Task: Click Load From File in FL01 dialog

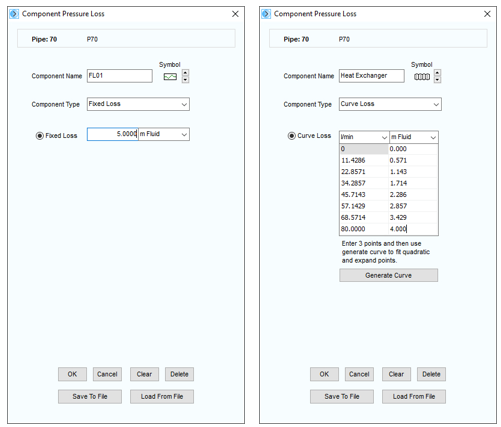Action: (x=162, y=396)
